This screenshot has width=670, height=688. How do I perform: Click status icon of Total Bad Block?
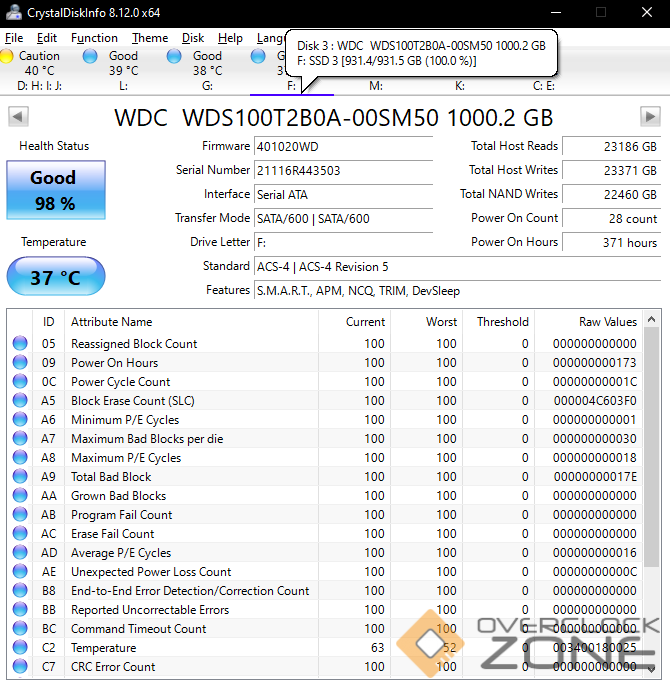tap(20, 477)
